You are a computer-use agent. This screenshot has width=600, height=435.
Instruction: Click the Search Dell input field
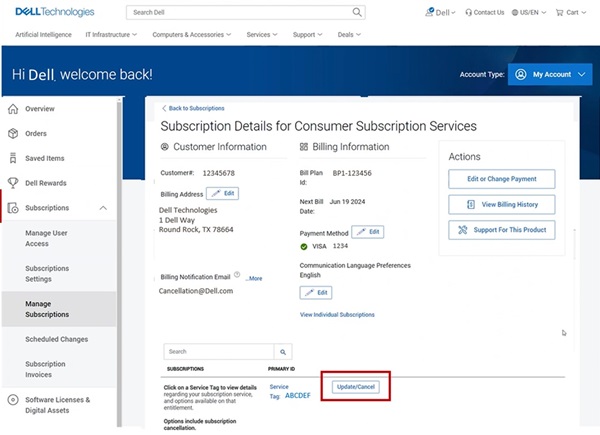coord(238,12)
